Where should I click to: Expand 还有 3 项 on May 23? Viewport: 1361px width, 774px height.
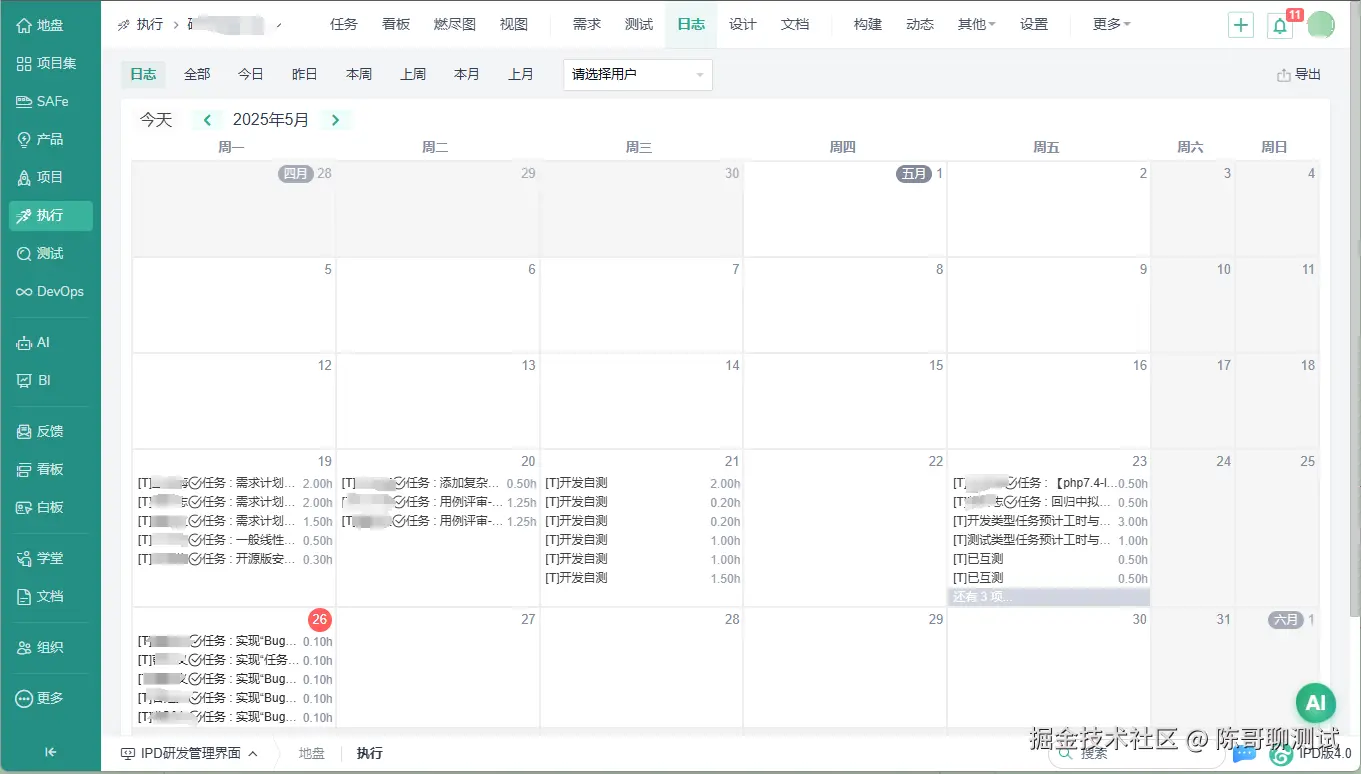(x=1048, y=597)
